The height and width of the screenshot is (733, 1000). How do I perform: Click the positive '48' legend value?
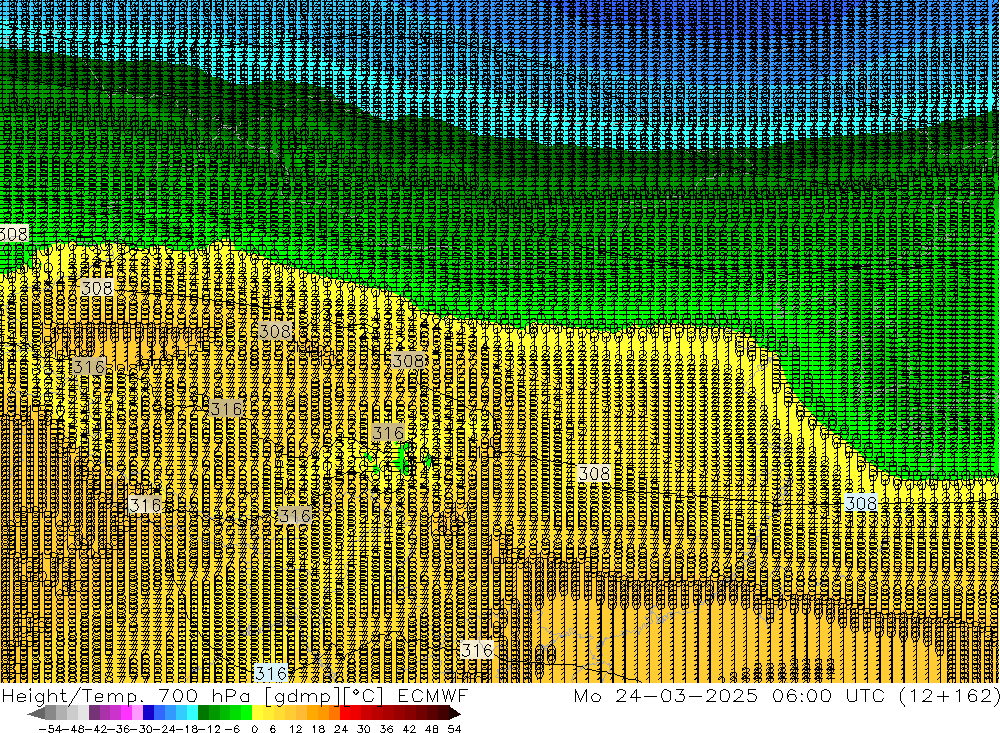(x=432, y=729)
